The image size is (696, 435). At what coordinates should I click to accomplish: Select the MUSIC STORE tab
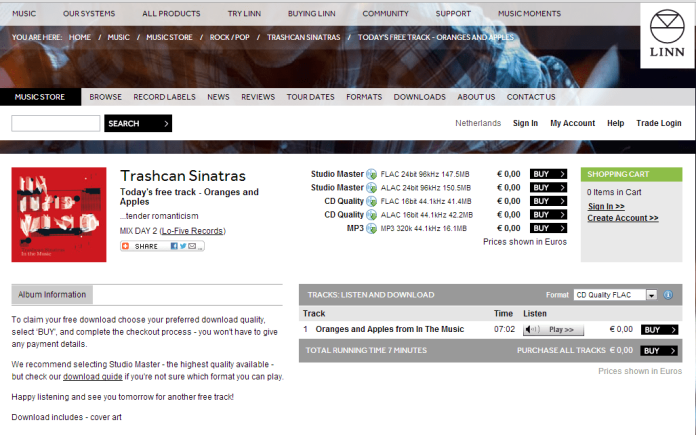click(x=40, y=97)
